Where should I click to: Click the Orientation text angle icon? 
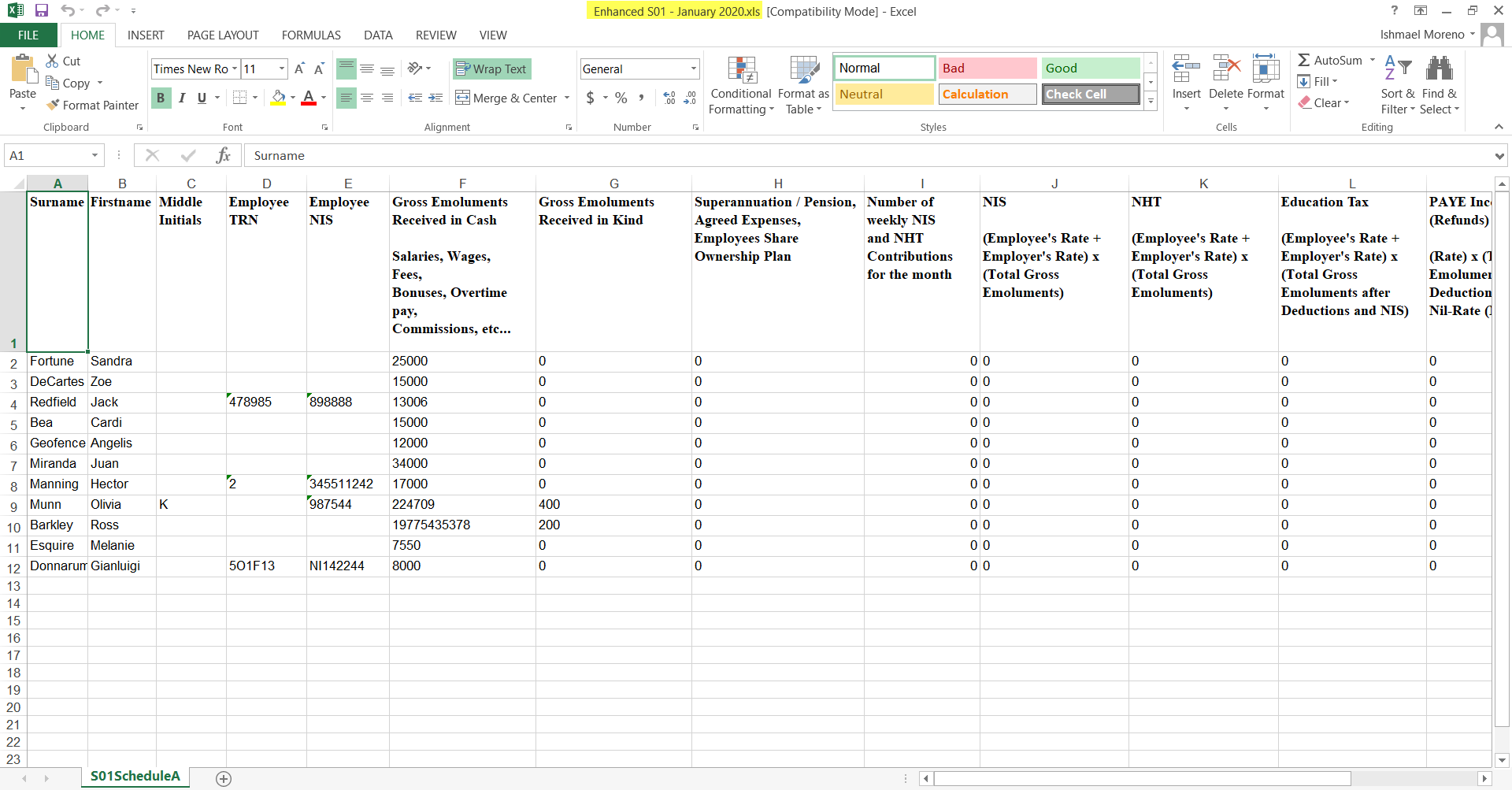point(415,69)
